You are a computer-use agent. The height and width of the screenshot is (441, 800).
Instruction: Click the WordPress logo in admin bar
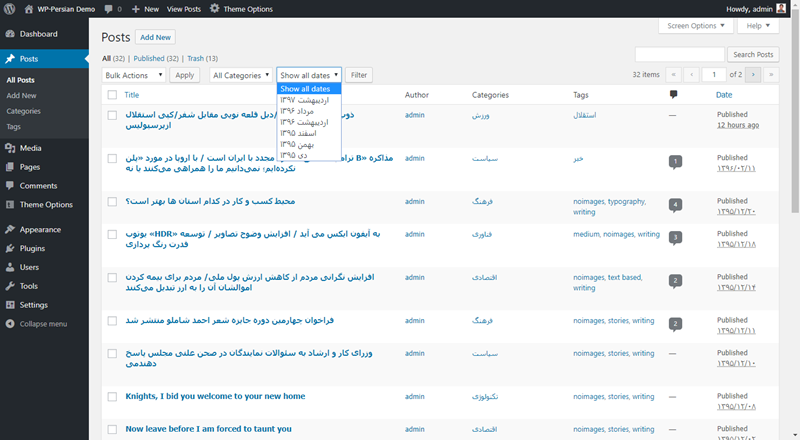11,8
